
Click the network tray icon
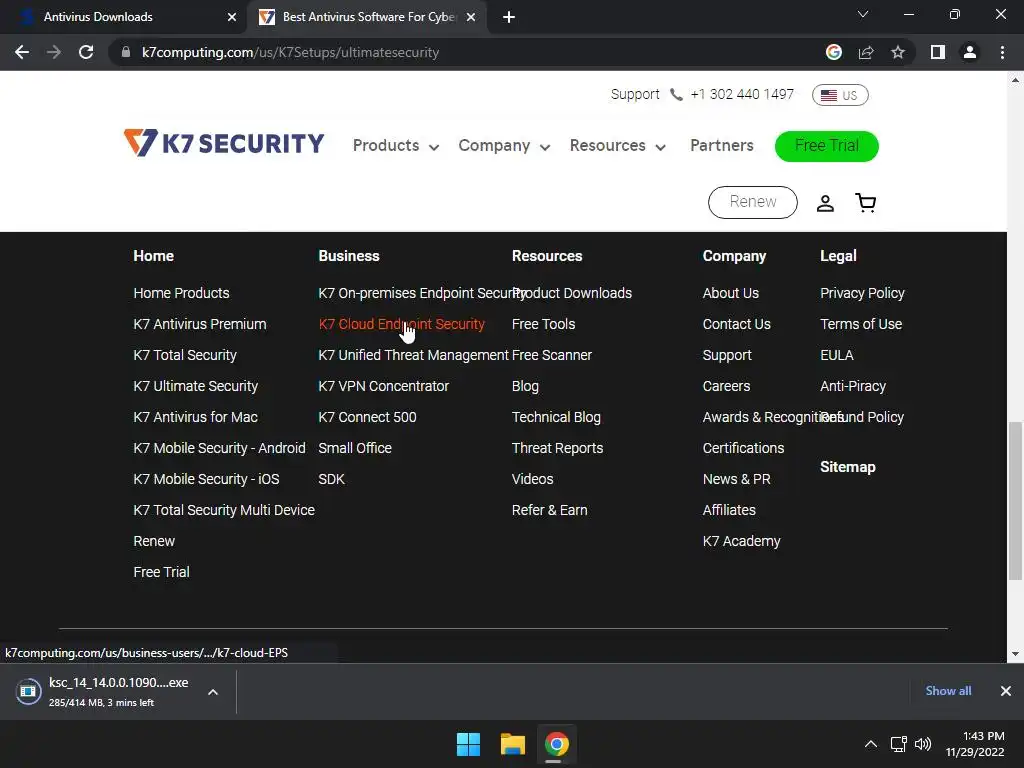pos(899,744)
